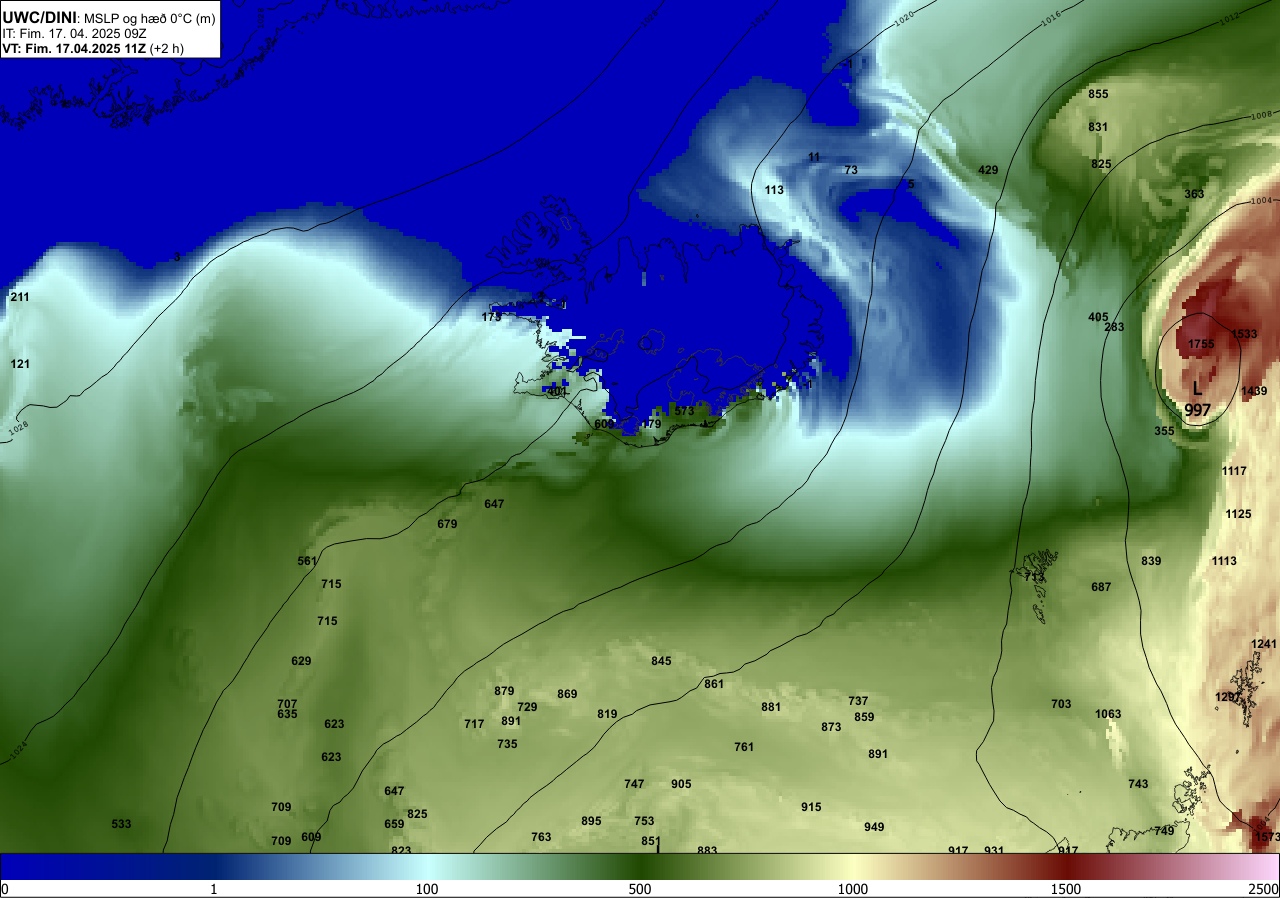1280x898 pixels.
Task: Click the 211 value
Action: 20,297
